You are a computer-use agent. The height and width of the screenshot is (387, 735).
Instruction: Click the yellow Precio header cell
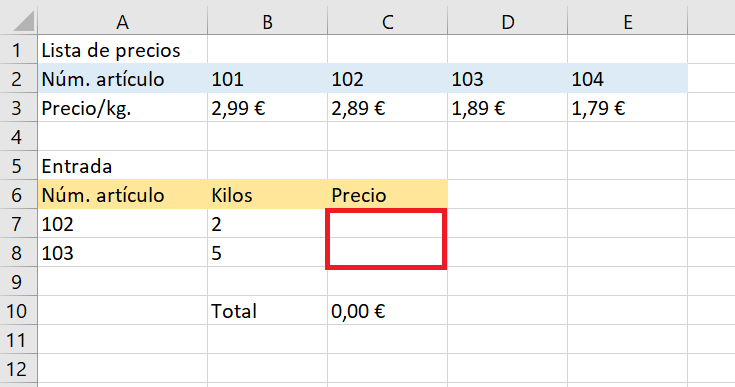(388, 195)
